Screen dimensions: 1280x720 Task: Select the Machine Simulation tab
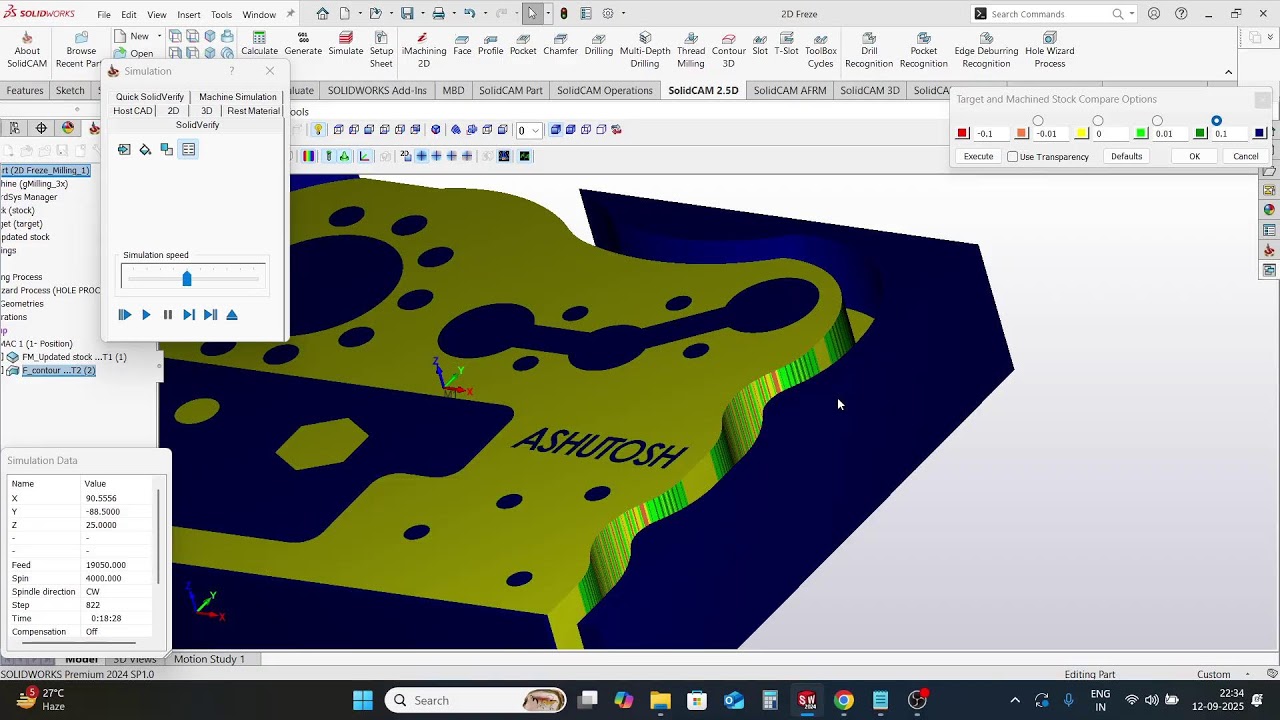point(238,97)
